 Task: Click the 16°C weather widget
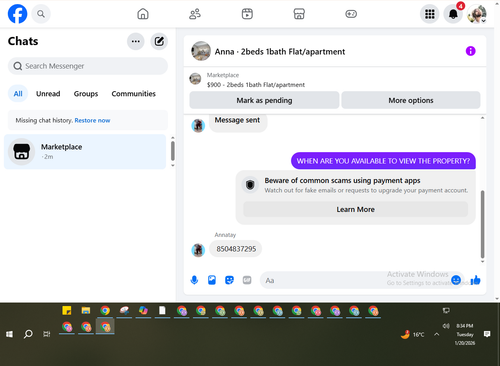pos(413,334)
